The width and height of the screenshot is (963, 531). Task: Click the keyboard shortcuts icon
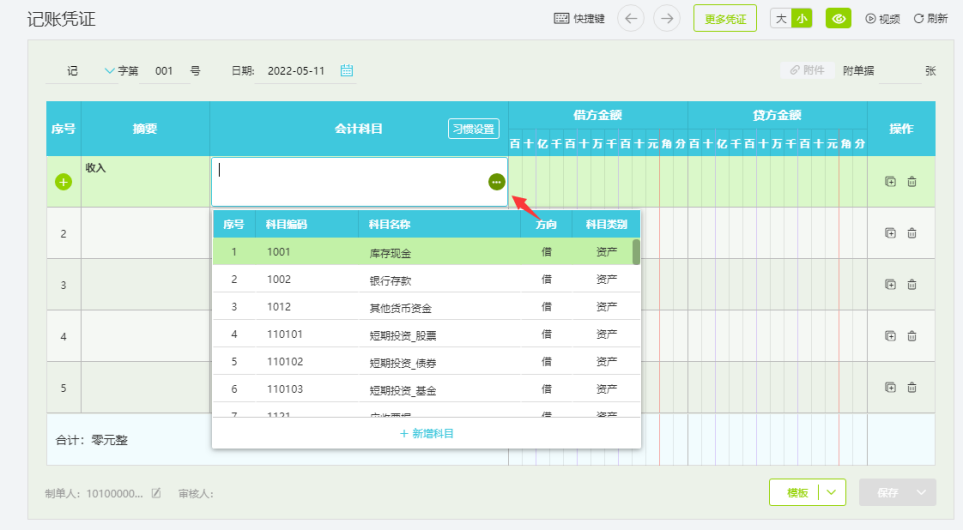(561, 18)
